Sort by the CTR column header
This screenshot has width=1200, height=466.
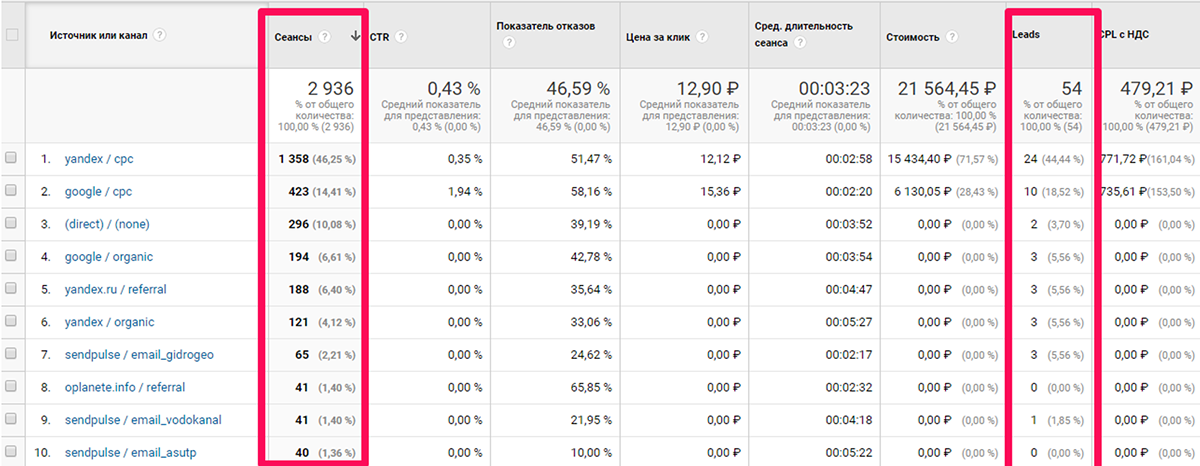click(x=380, y=37)
